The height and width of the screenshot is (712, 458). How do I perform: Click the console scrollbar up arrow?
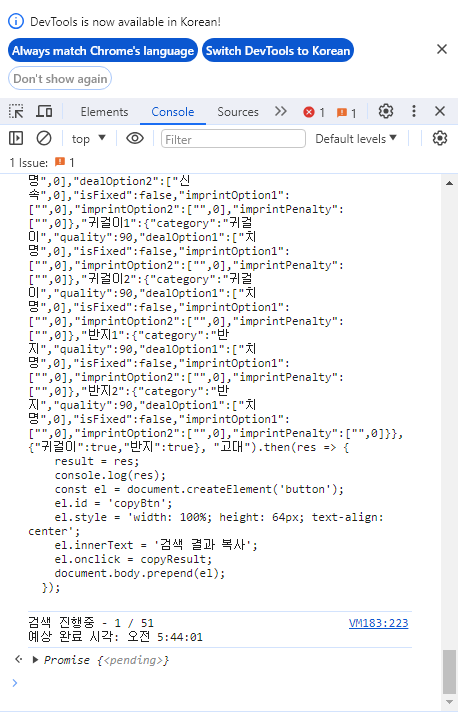pos(449,183)
